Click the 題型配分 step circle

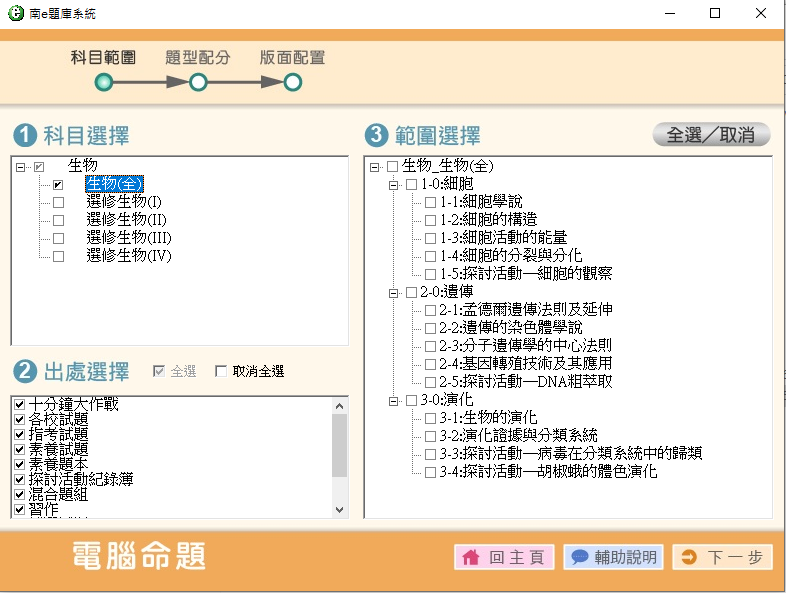(x=198, y=82)
